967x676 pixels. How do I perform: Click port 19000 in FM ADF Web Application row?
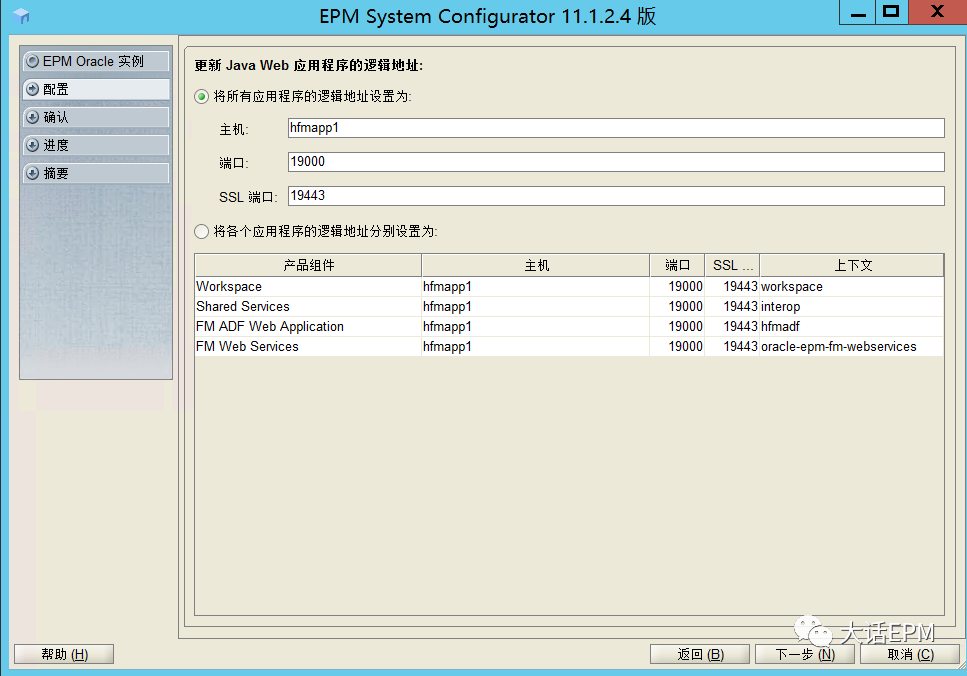coord(677,326)
